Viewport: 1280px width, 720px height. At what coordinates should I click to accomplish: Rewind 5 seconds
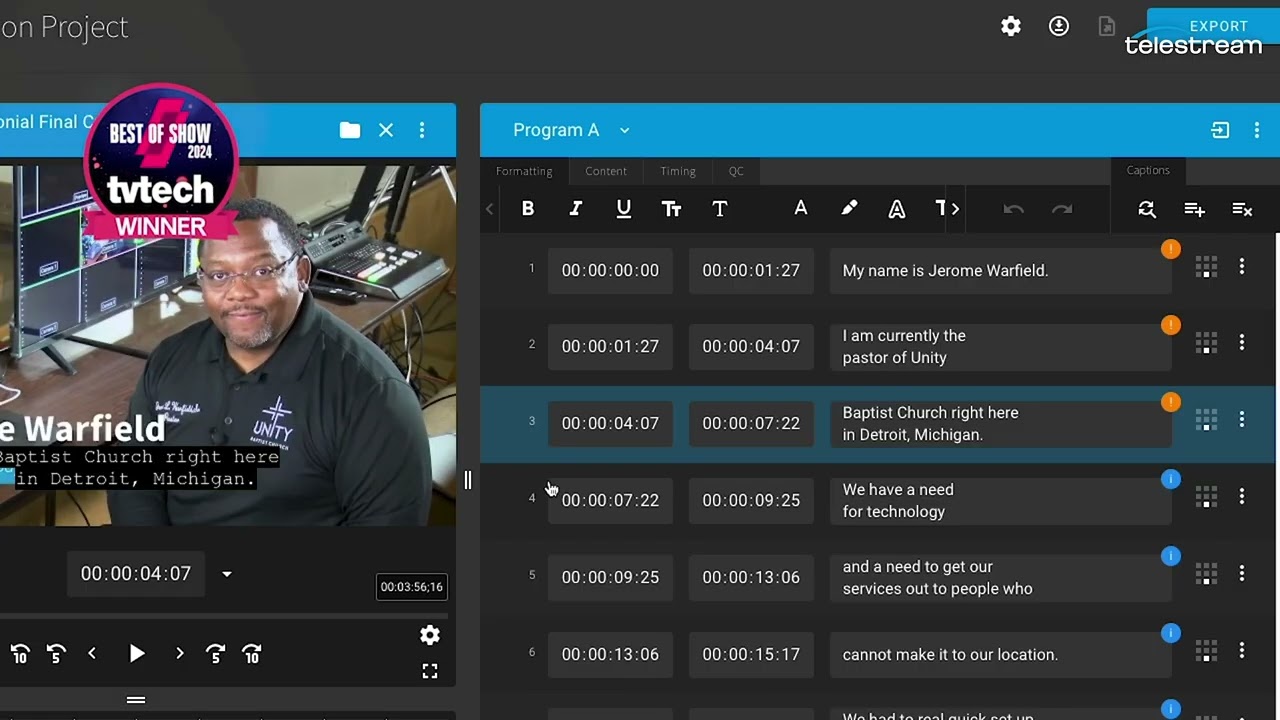pos(56,654)
